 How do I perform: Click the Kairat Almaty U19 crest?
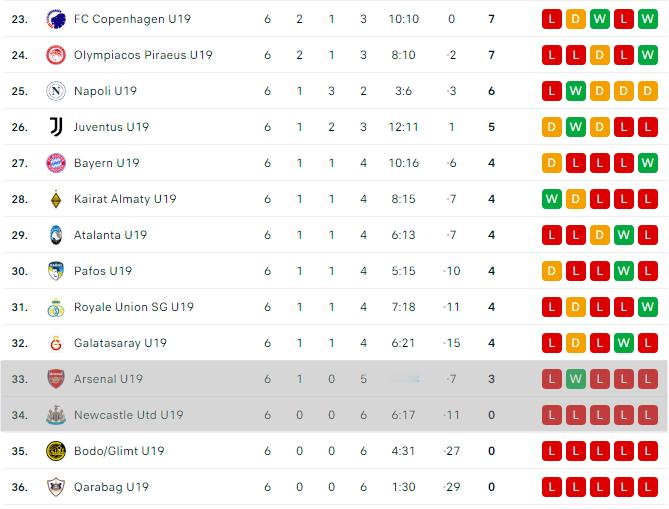pyautogui.click(x=56, y=199)
